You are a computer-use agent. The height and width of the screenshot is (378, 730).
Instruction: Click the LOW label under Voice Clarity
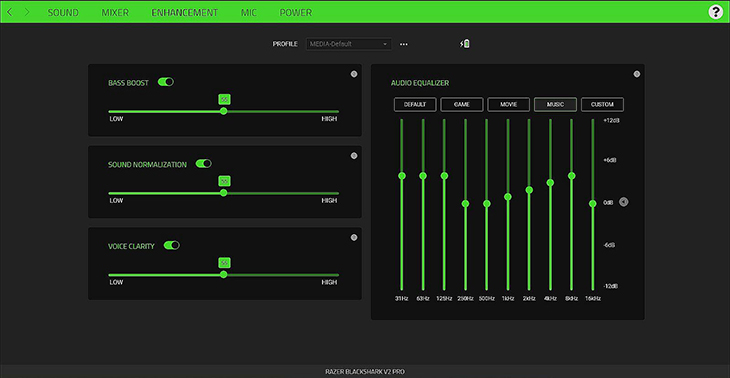click(x=116, y=283)
